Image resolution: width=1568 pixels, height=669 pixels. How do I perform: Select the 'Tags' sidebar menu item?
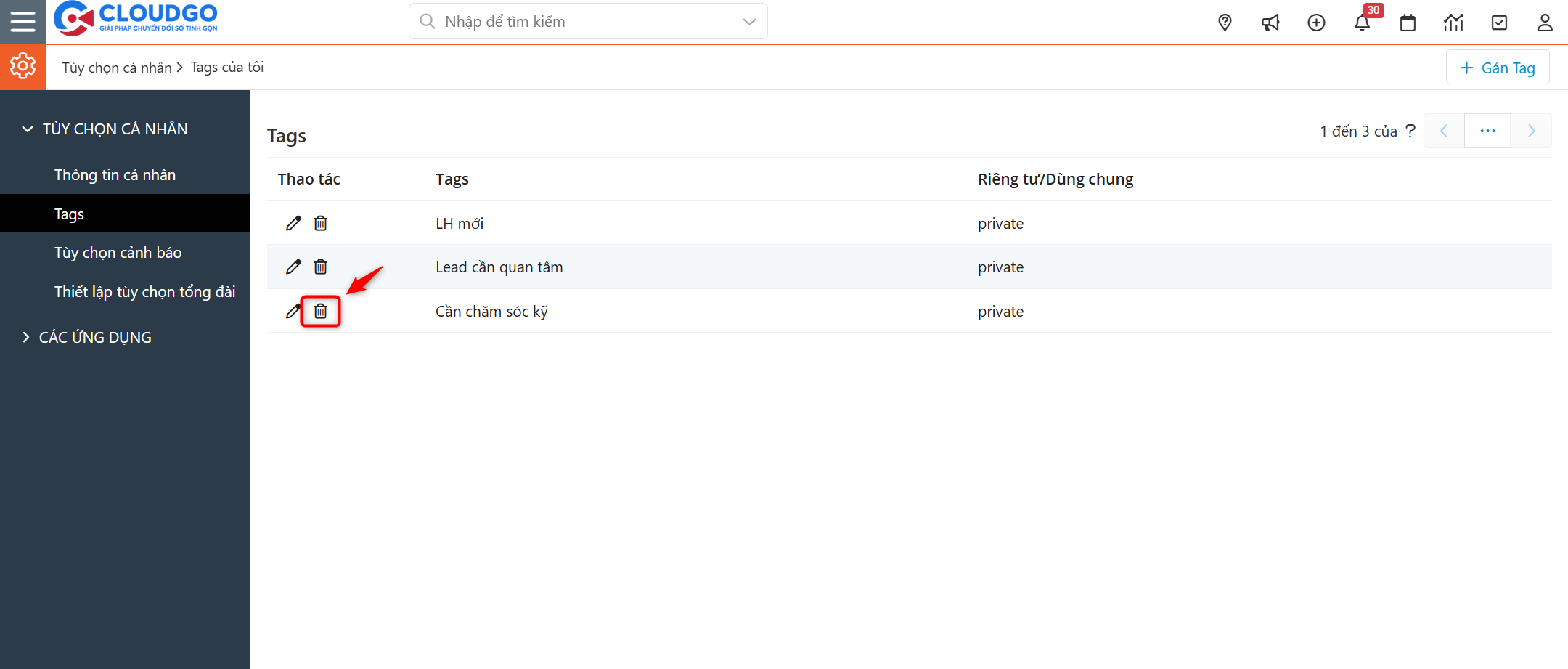69,214
